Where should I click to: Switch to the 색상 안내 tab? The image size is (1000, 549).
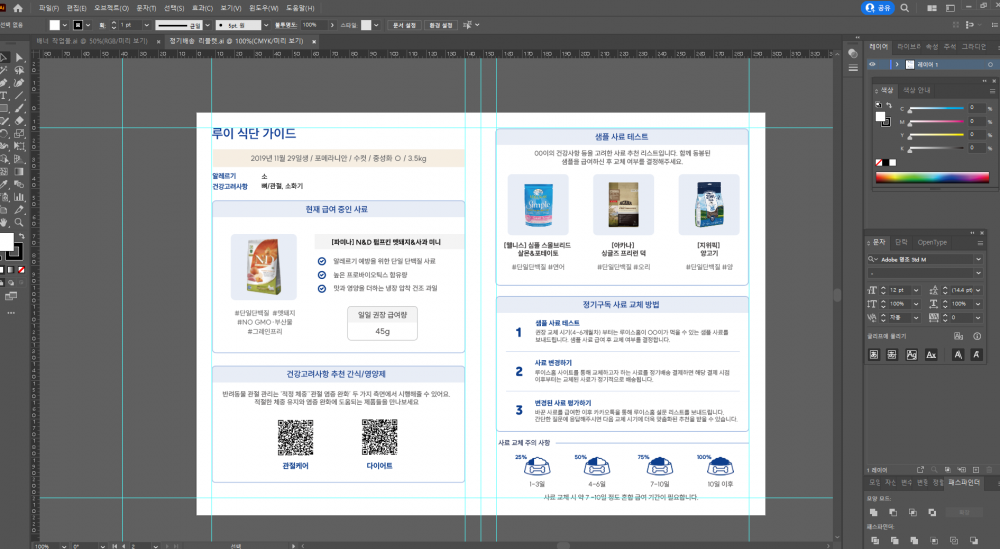click(916, 90)
